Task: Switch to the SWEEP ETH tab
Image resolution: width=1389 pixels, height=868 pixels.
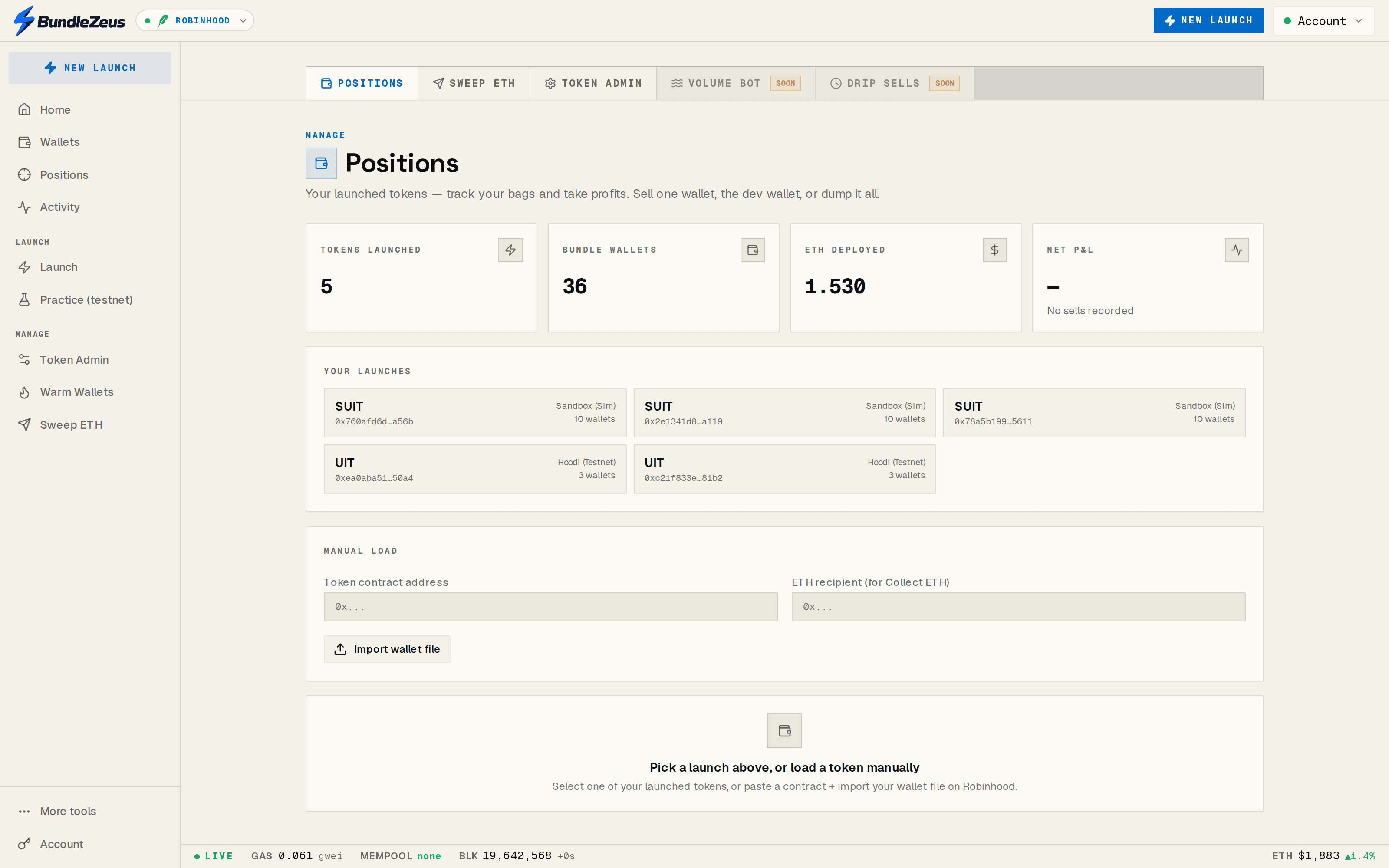Action: point(474,83)
